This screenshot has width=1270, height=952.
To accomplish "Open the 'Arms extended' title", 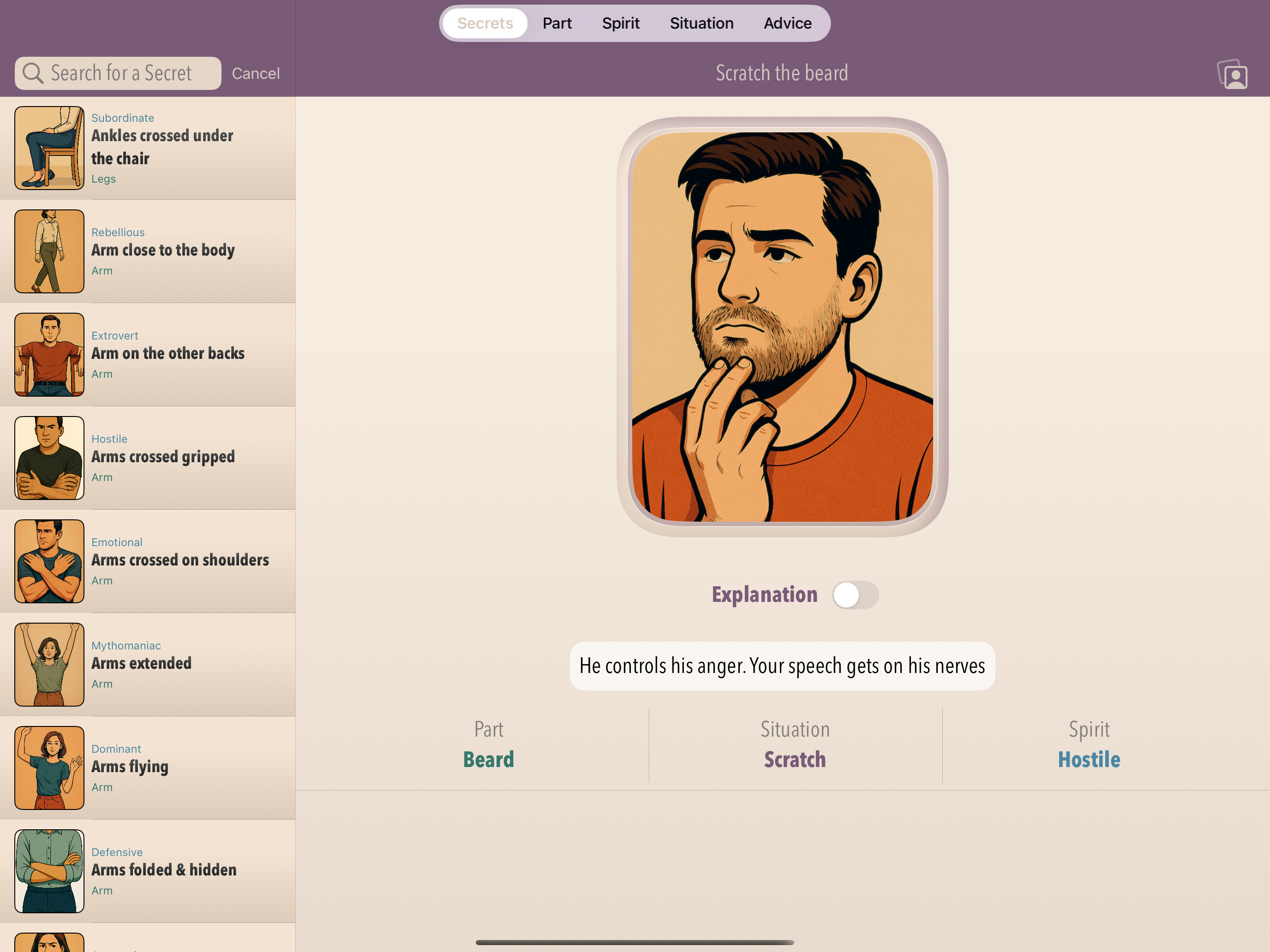I will (x=141, y=663).
